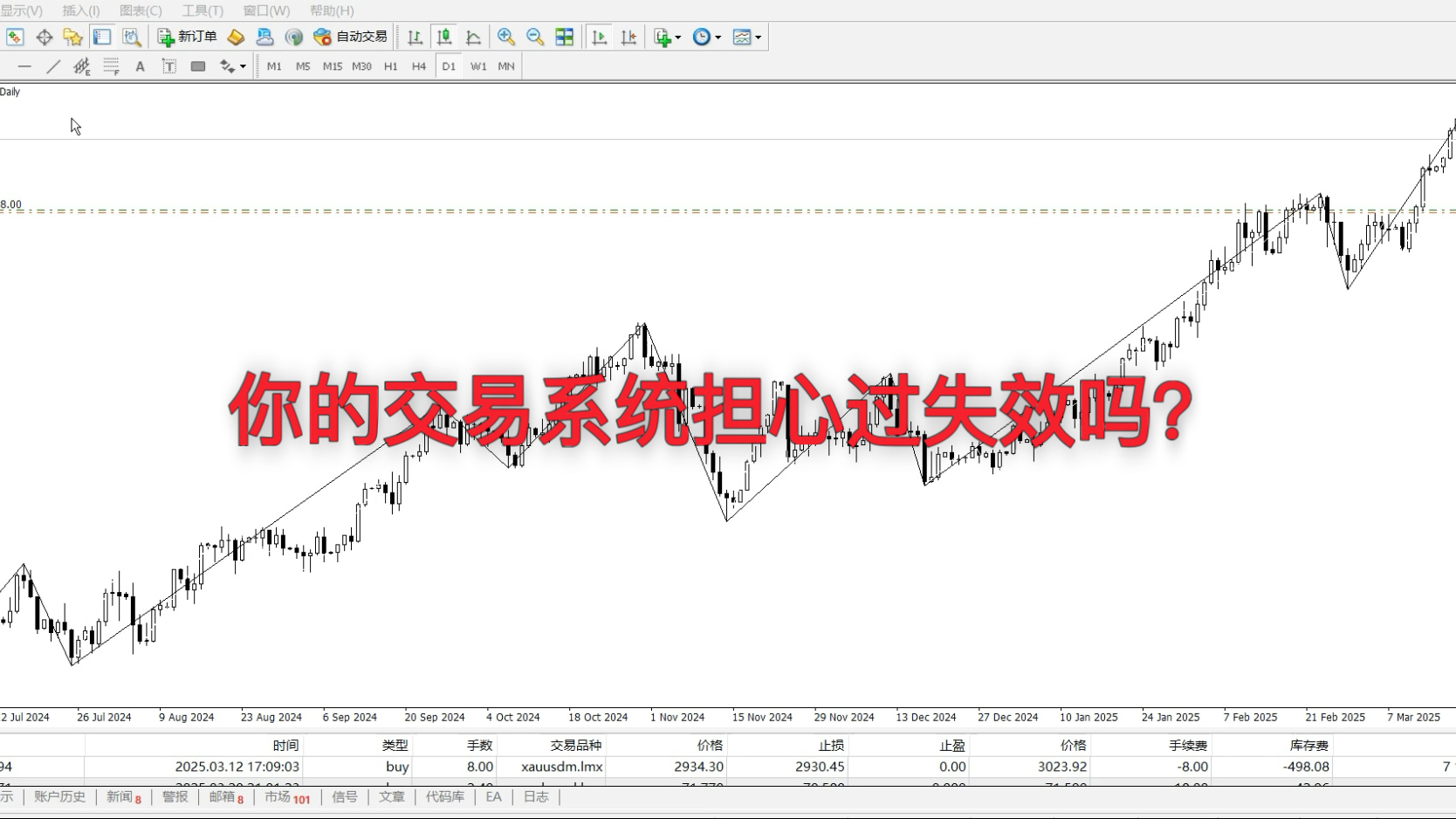Open the Strategy Tester magnifier icon

tap(131, 37)
